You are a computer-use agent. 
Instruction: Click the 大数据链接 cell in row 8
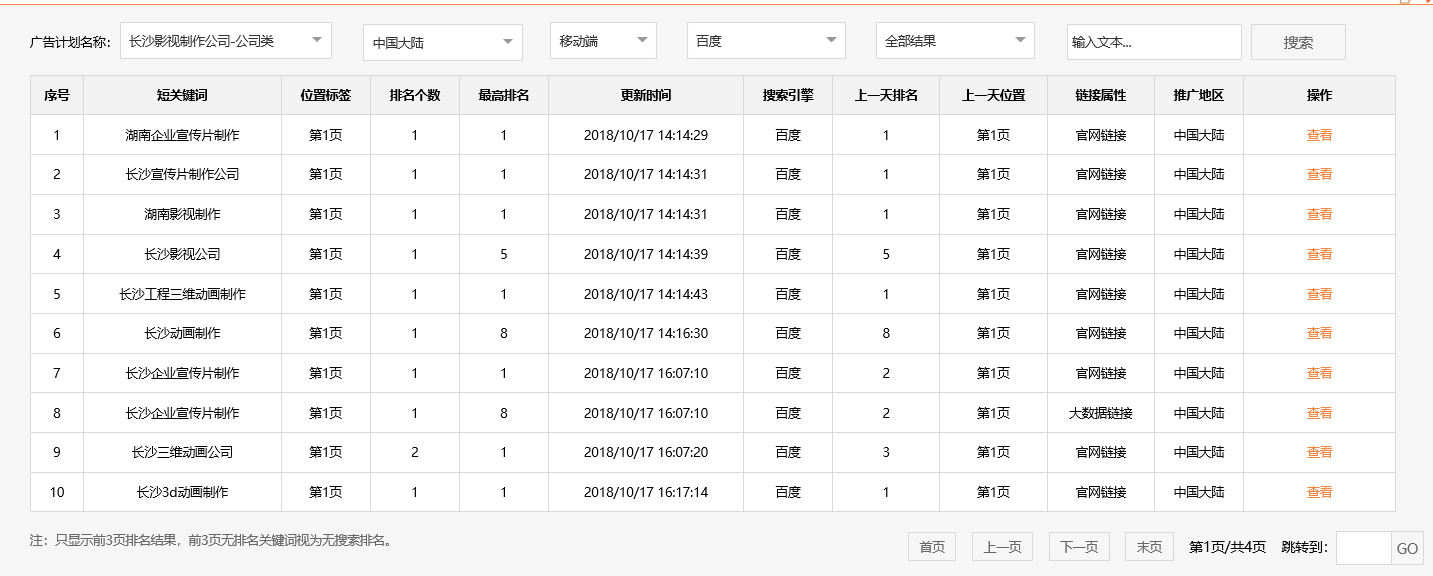tap(1101, 413)
